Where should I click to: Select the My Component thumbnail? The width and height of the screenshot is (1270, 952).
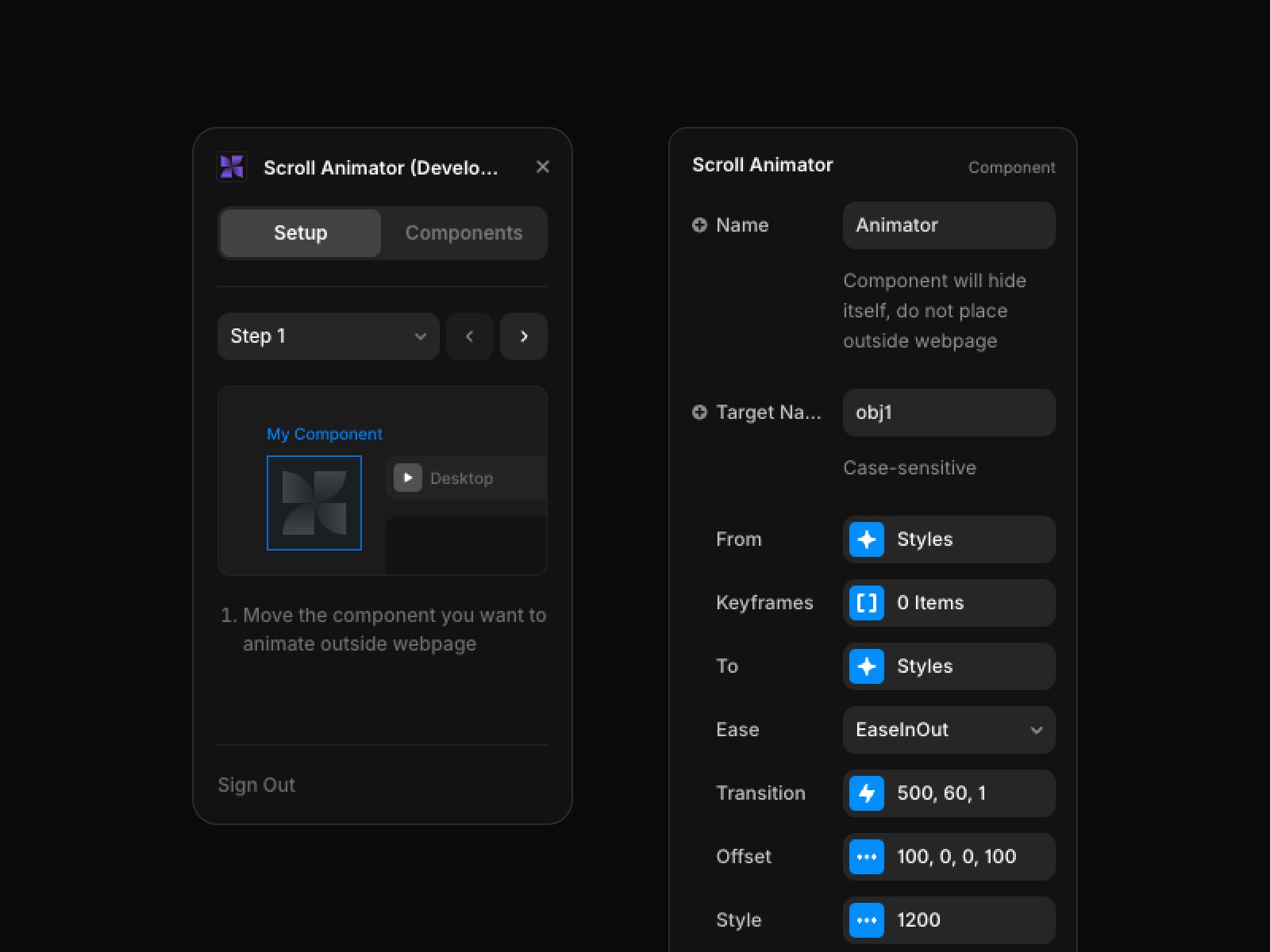pyautogui.click(x=314, y=503)
